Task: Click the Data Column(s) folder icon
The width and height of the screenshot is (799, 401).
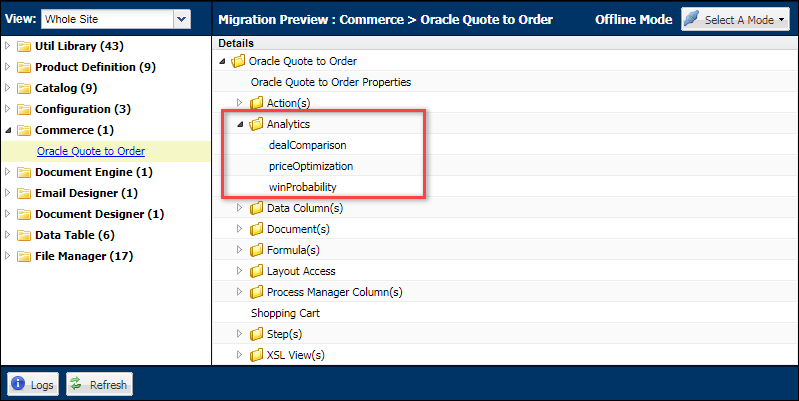Action: pyautogui.click(x=256, y=208)
